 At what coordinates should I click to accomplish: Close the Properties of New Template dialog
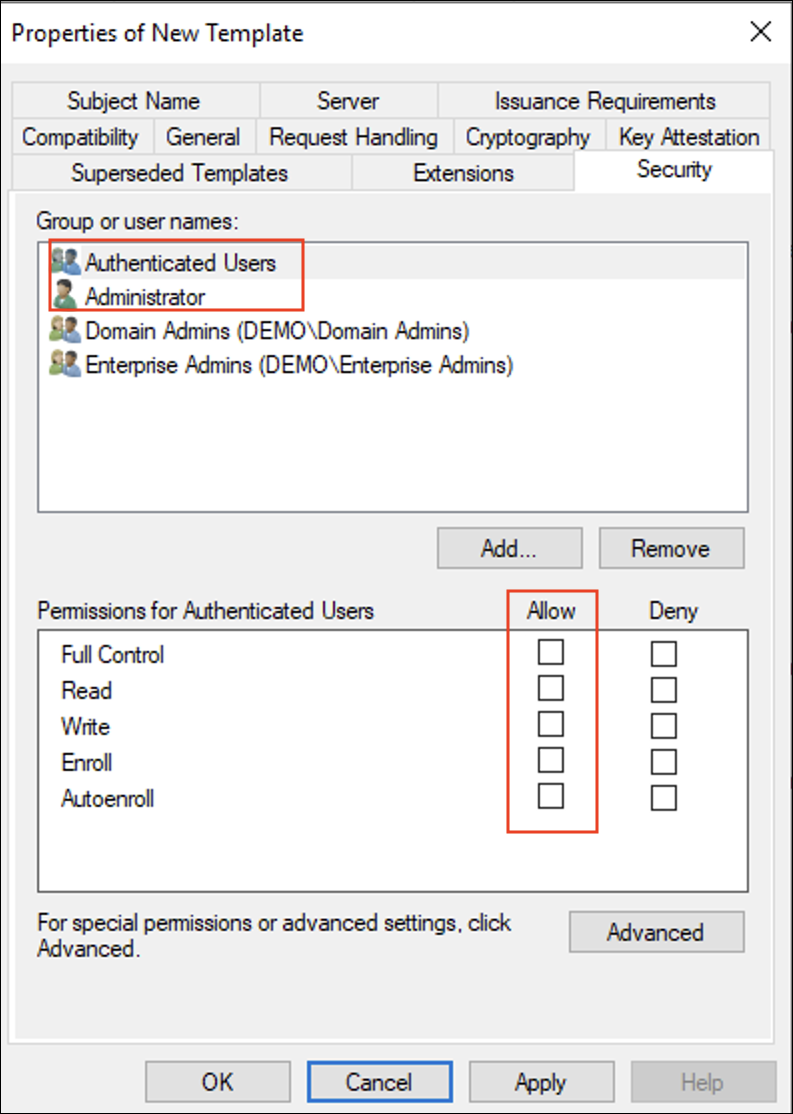pos(760,33)
